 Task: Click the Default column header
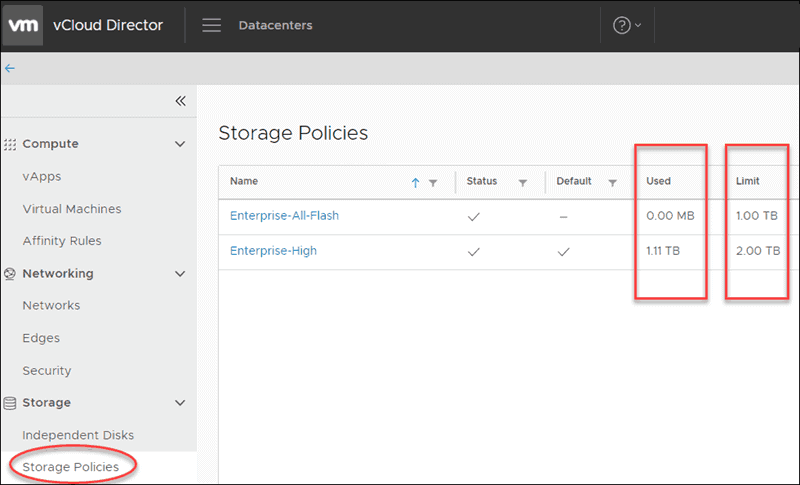click(574, 181)
